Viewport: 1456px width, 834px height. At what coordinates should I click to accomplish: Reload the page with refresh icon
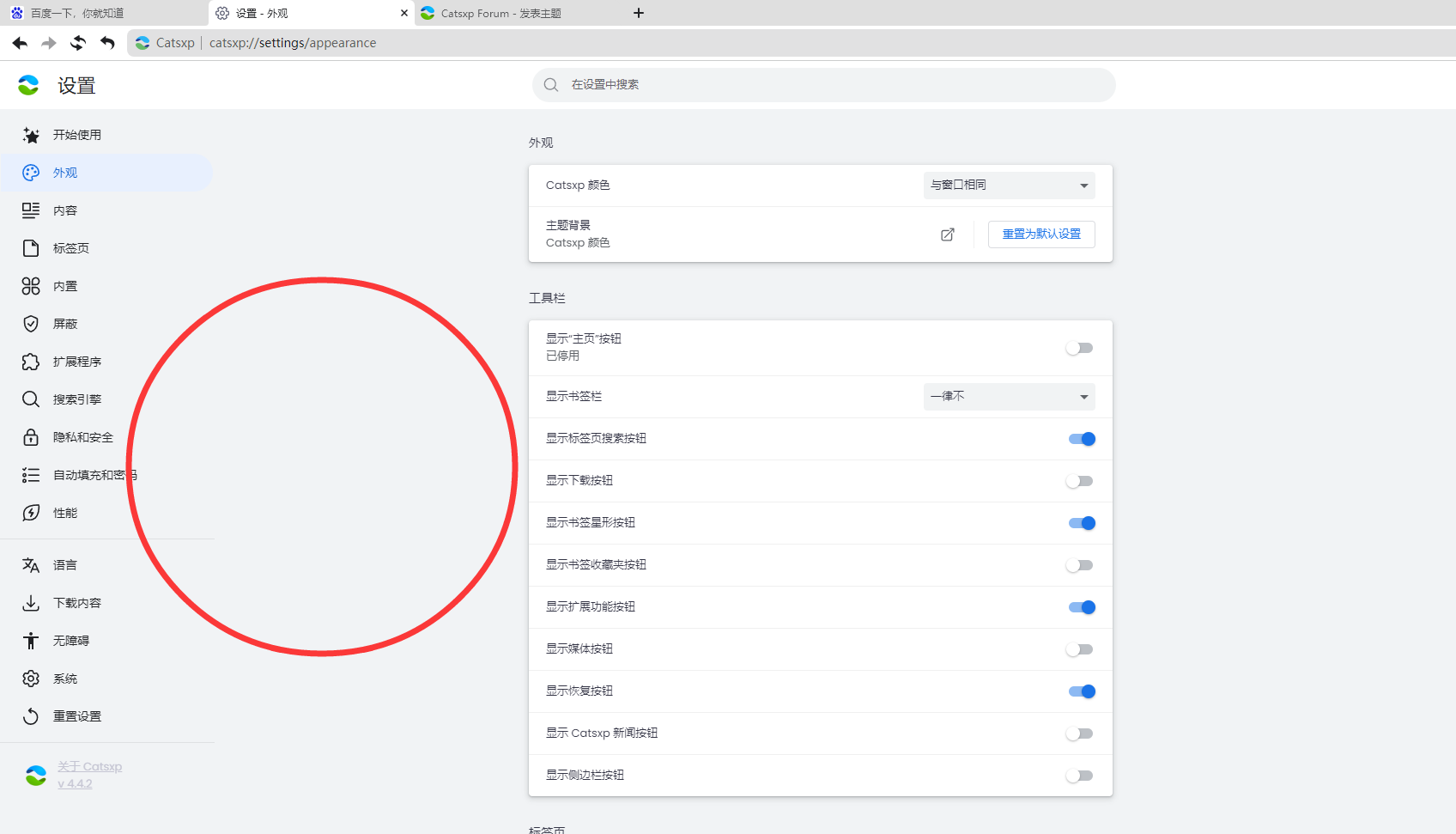[x=78, y=43]
